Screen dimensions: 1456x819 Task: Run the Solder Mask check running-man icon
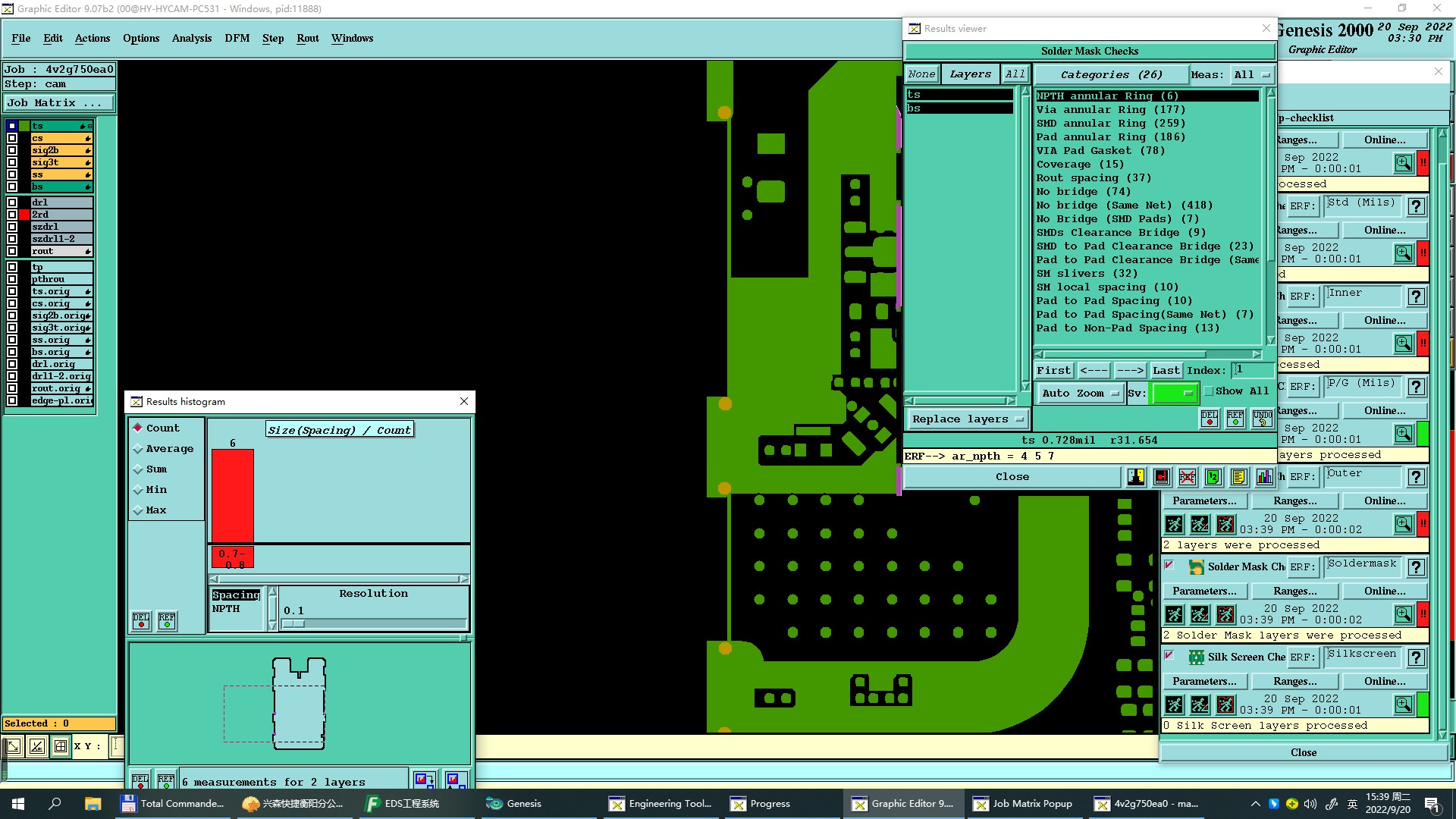click(x=1174, y=614)
